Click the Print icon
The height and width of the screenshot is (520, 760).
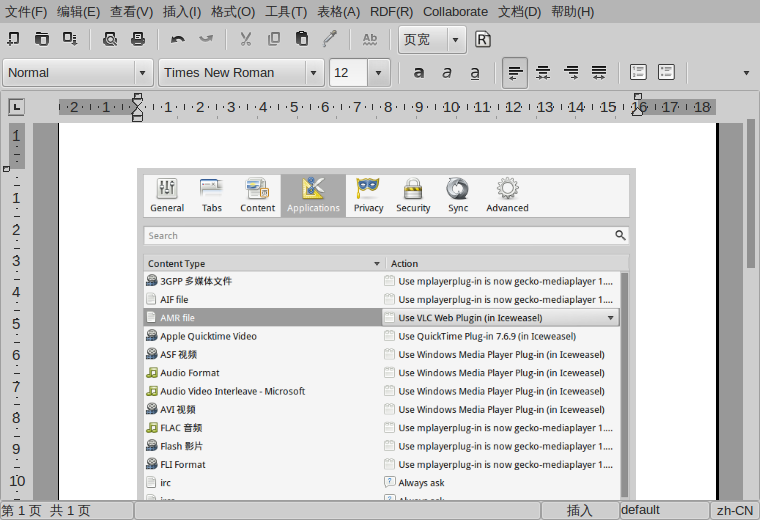tap(138, 39)
